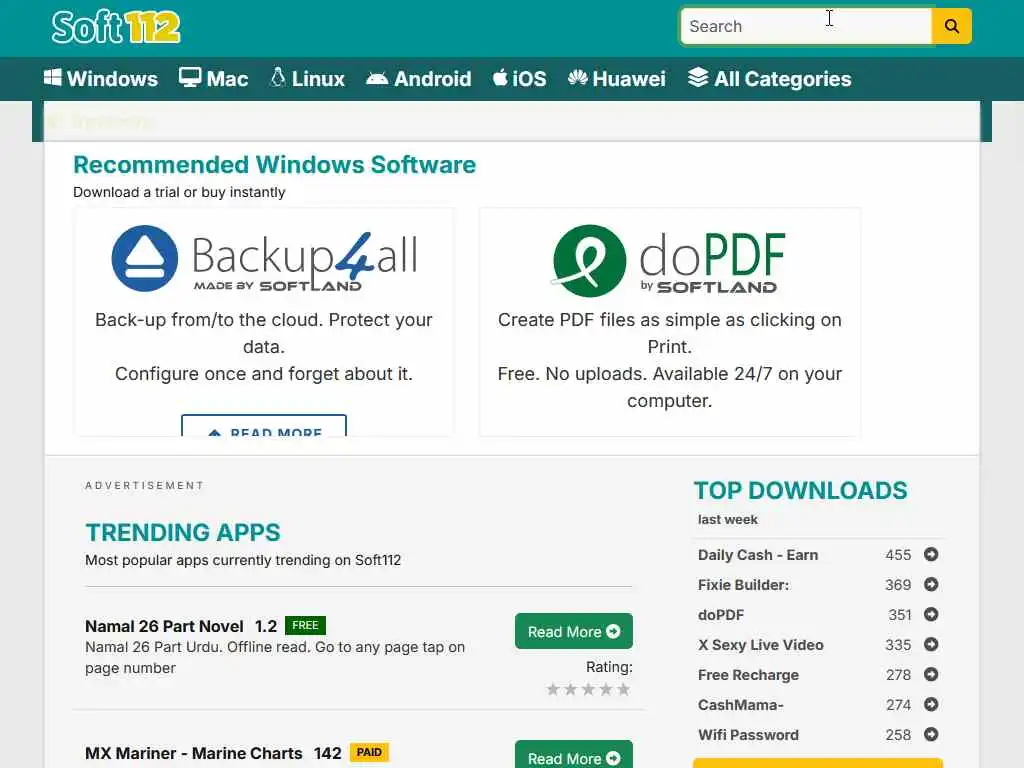The image size is (1024, 768).
Task: Click the star rating for Namal Novel
Action: (588, 690)
